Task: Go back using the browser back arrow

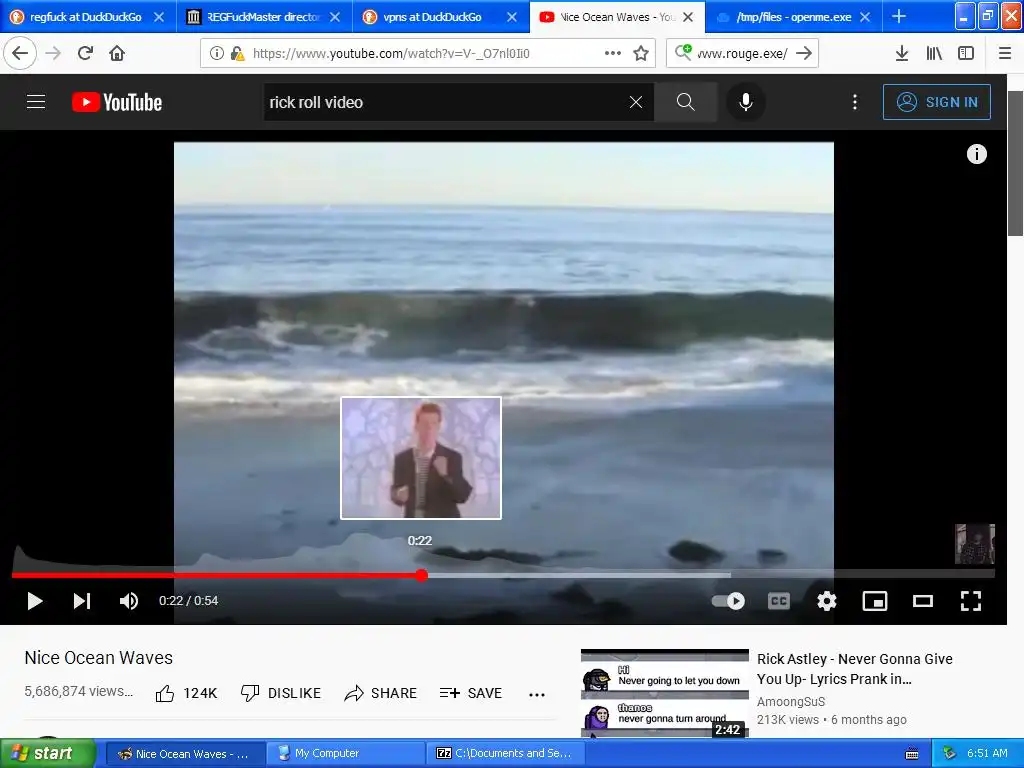Action: pyautogui.click(x=20, y=53)
